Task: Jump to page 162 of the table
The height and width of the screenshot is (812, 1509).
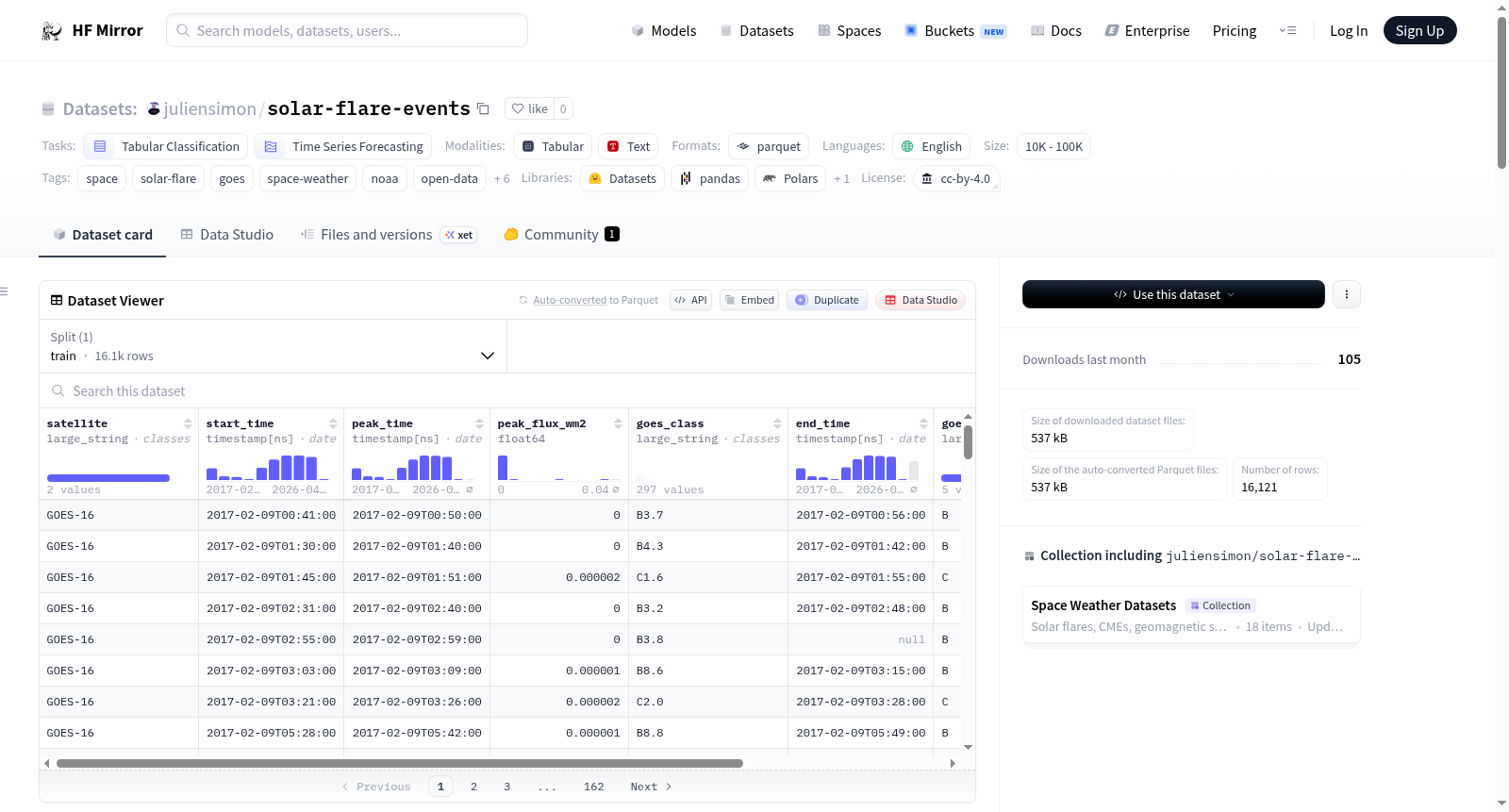Action: 593,787
